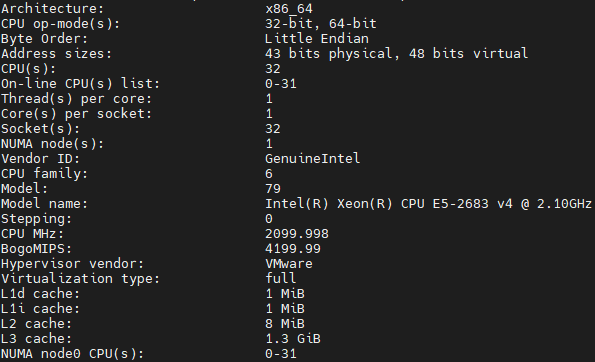Click the CPU MHz value 2099.998
The image size is (595, 362).
297,234
